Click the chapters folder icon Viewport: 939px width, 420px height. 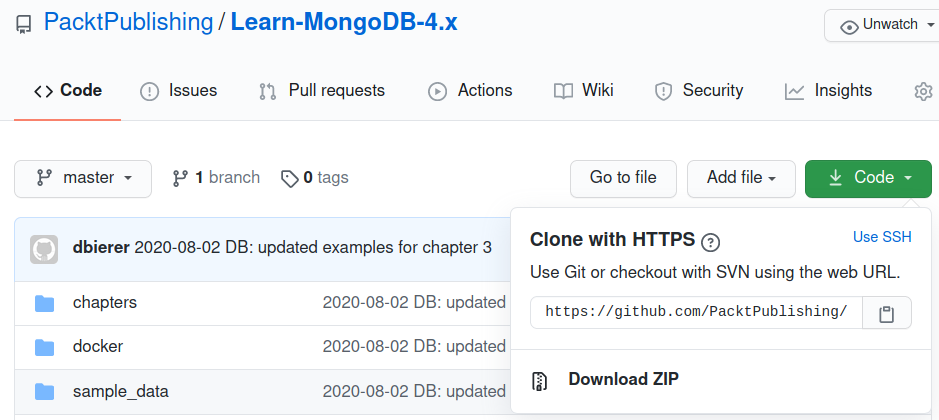click(x=44, y=302)
